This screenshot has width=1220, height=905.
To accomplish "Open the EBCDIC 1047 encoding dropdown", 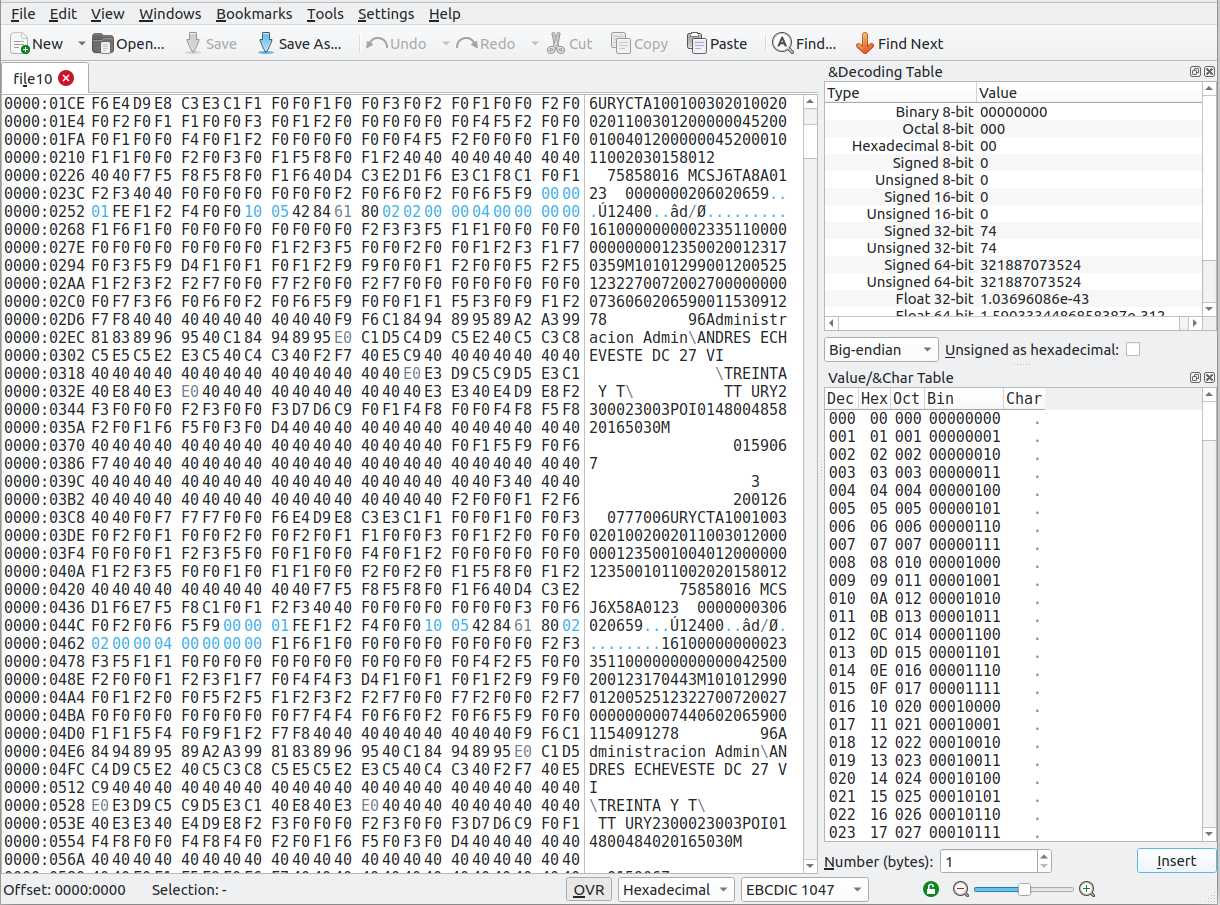I will pos(803,889).
